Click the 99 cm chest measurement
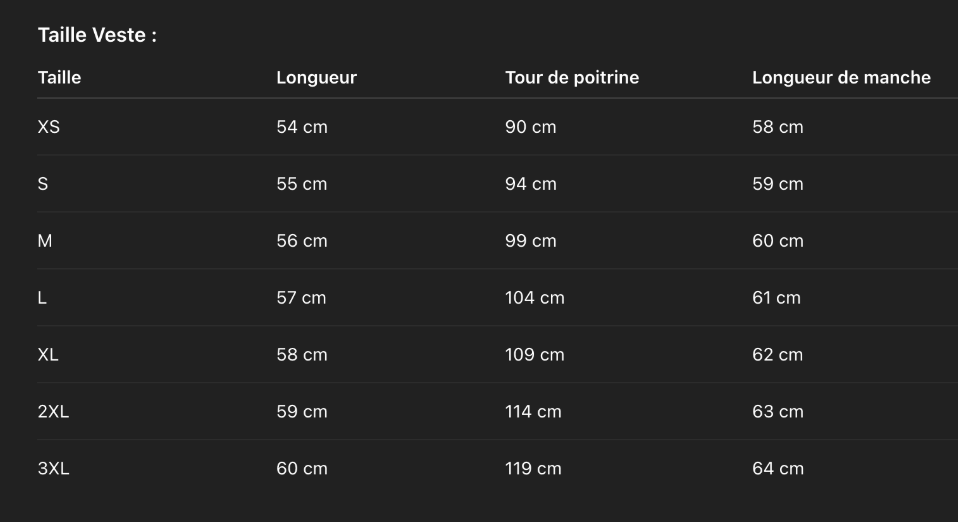Viewport: 958px width, 522px height. [x=530, y=241]
